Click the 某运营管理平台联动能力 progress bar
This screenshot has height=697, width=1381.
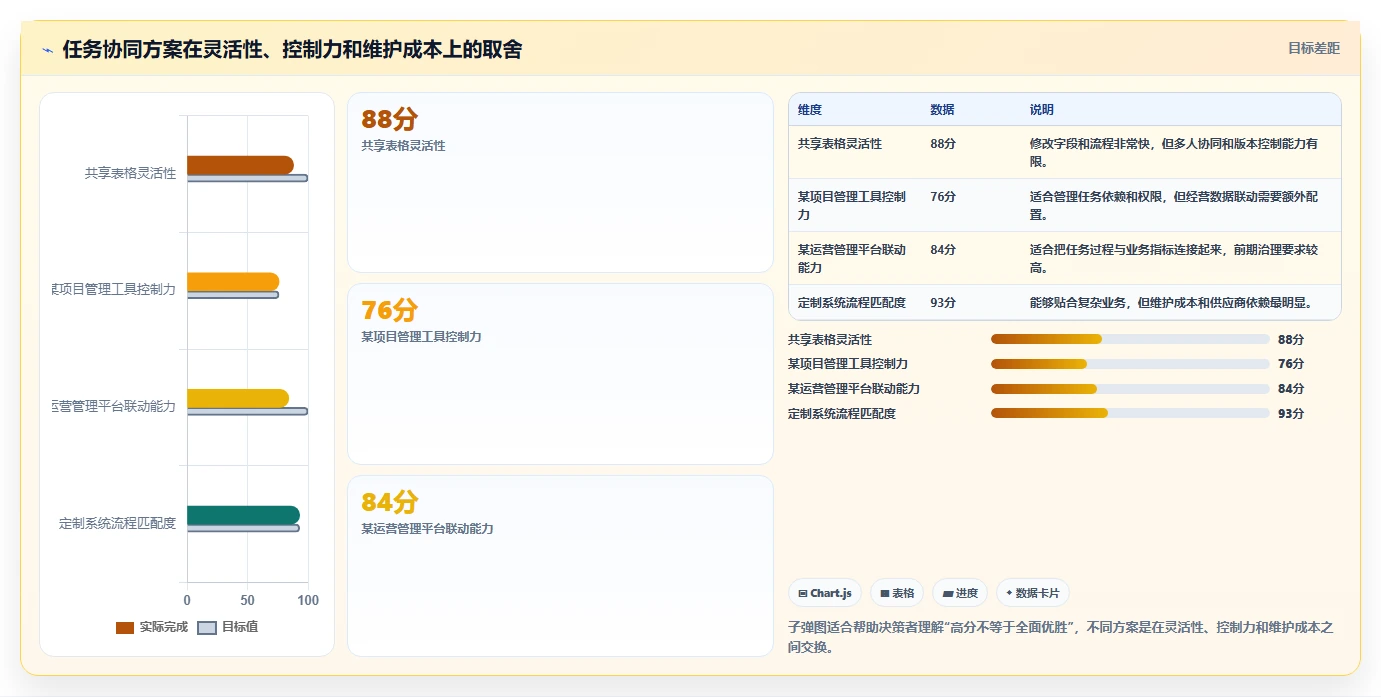1130,389
